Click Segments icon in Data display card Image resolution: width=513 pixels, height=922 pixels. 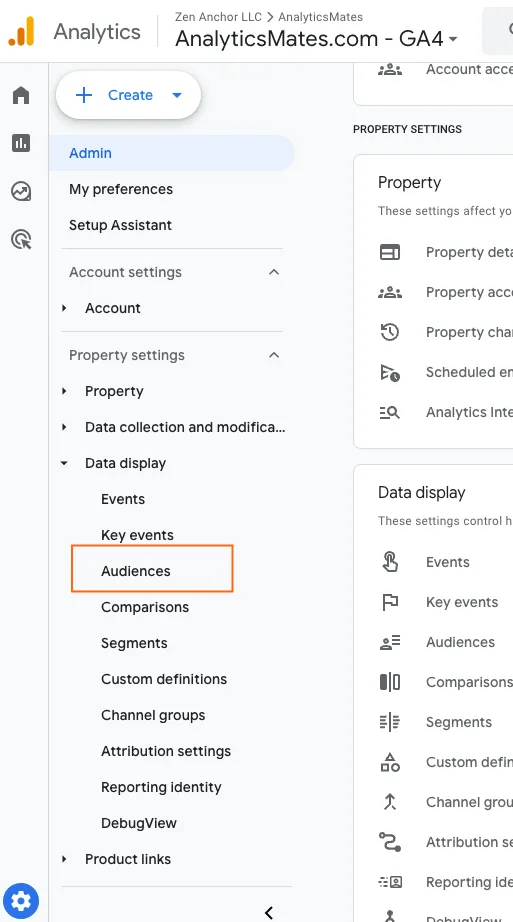point(389,722)
